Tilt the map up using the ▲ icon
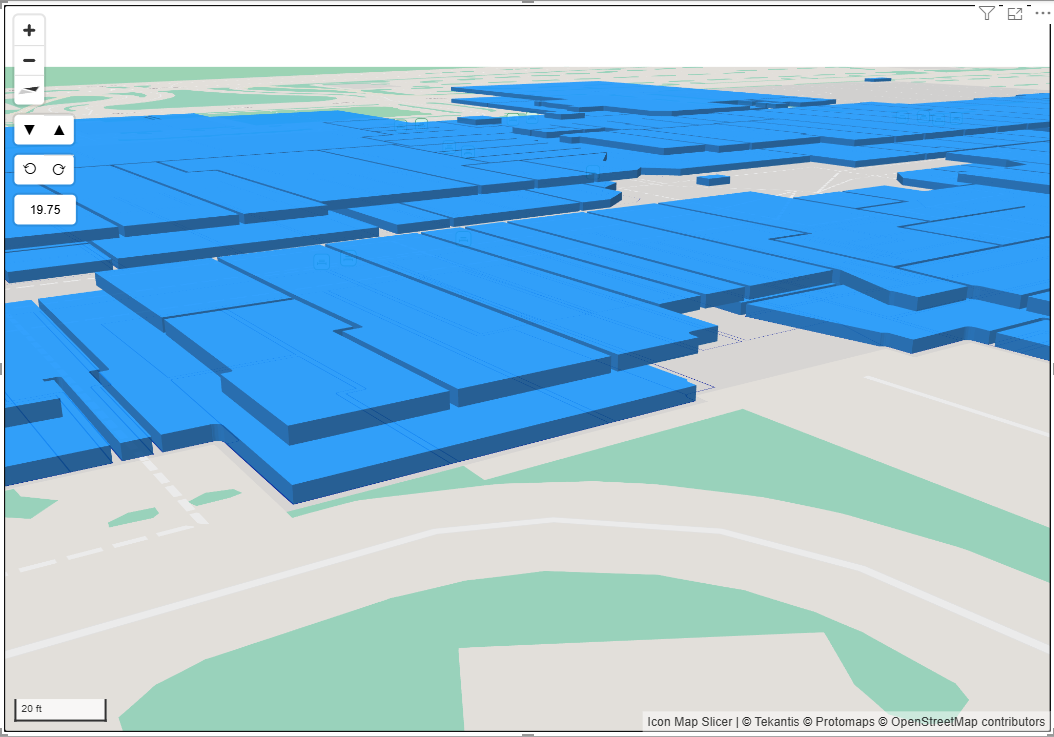The width and height of the screenshot is (1054, 737). (x=59, y=129)
